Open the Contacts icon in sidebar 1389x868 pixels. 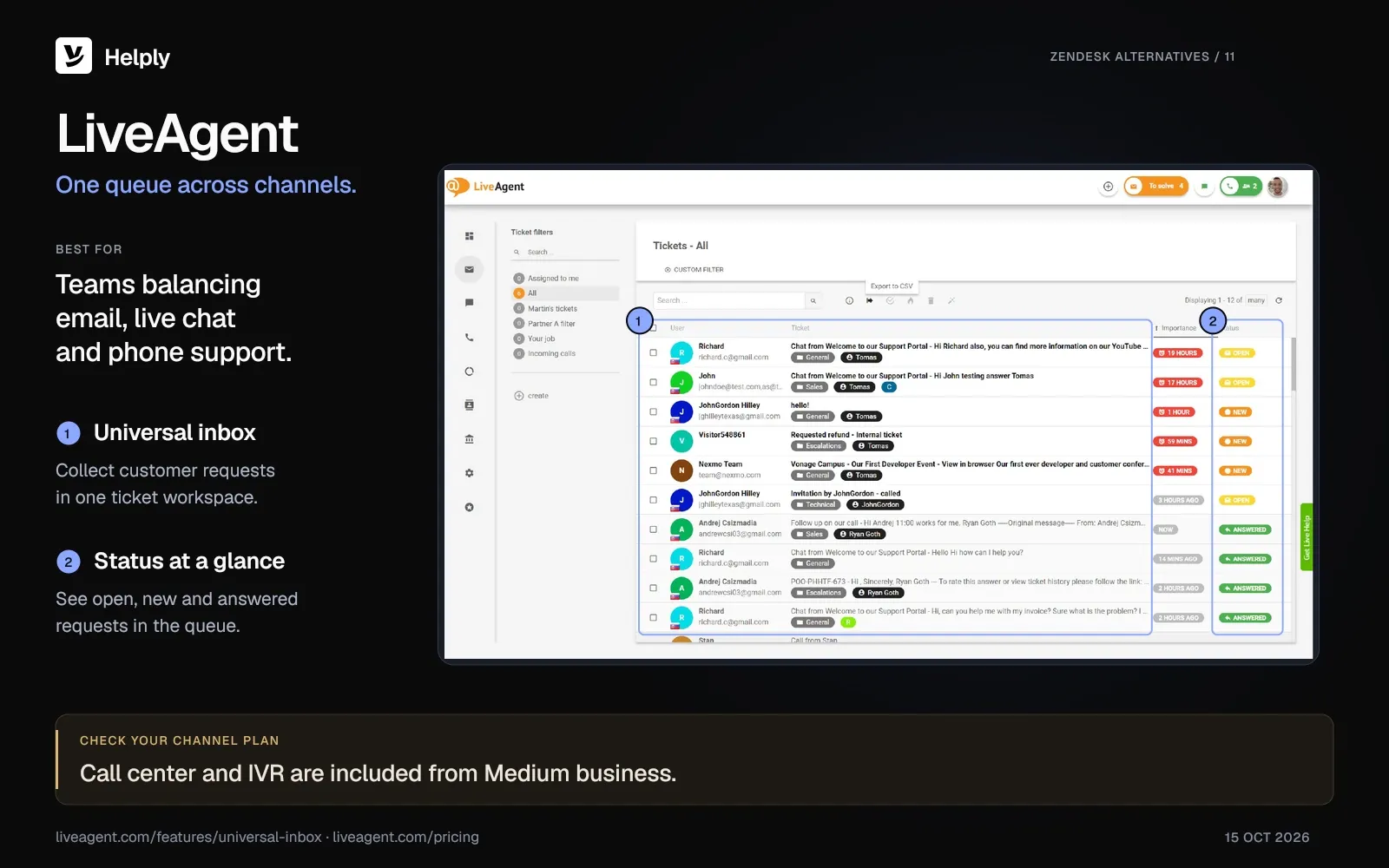pos(469,404)
